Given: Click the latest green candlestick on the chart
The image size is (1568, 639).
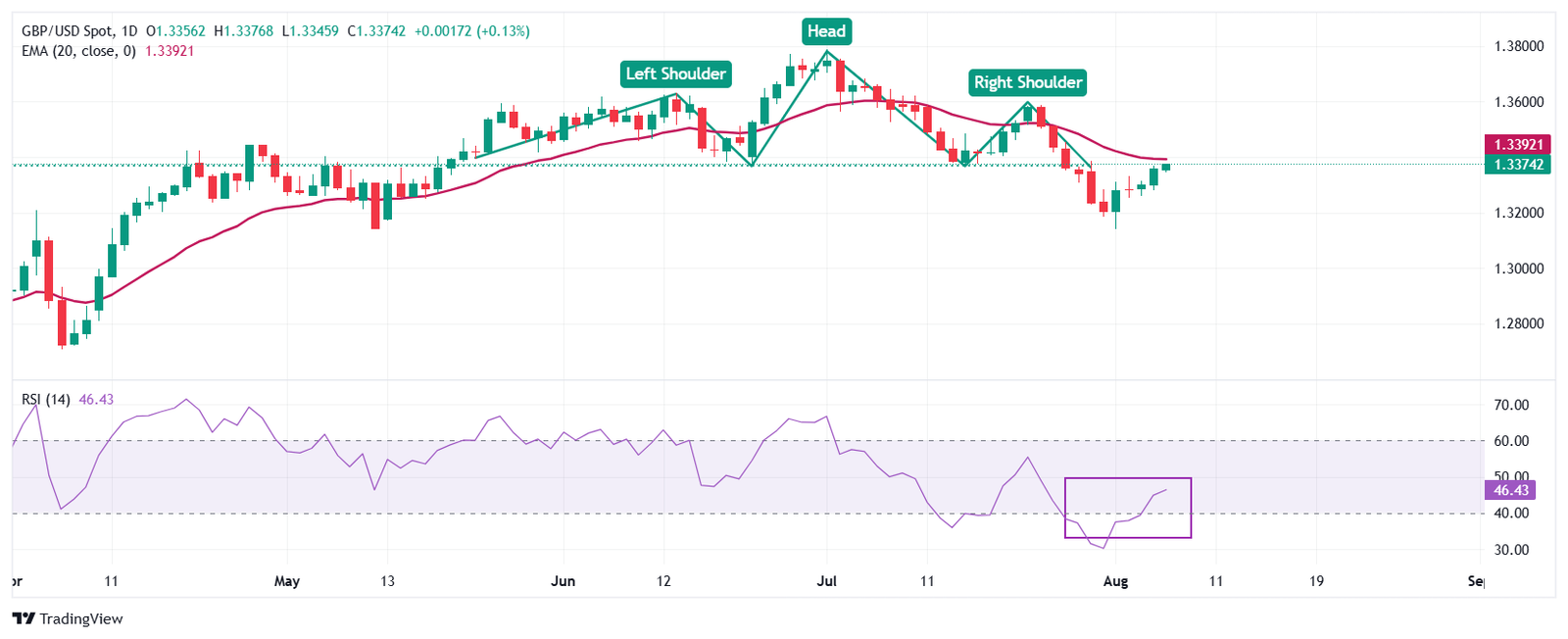Looking at the screenshot, I should point(1166,167).
